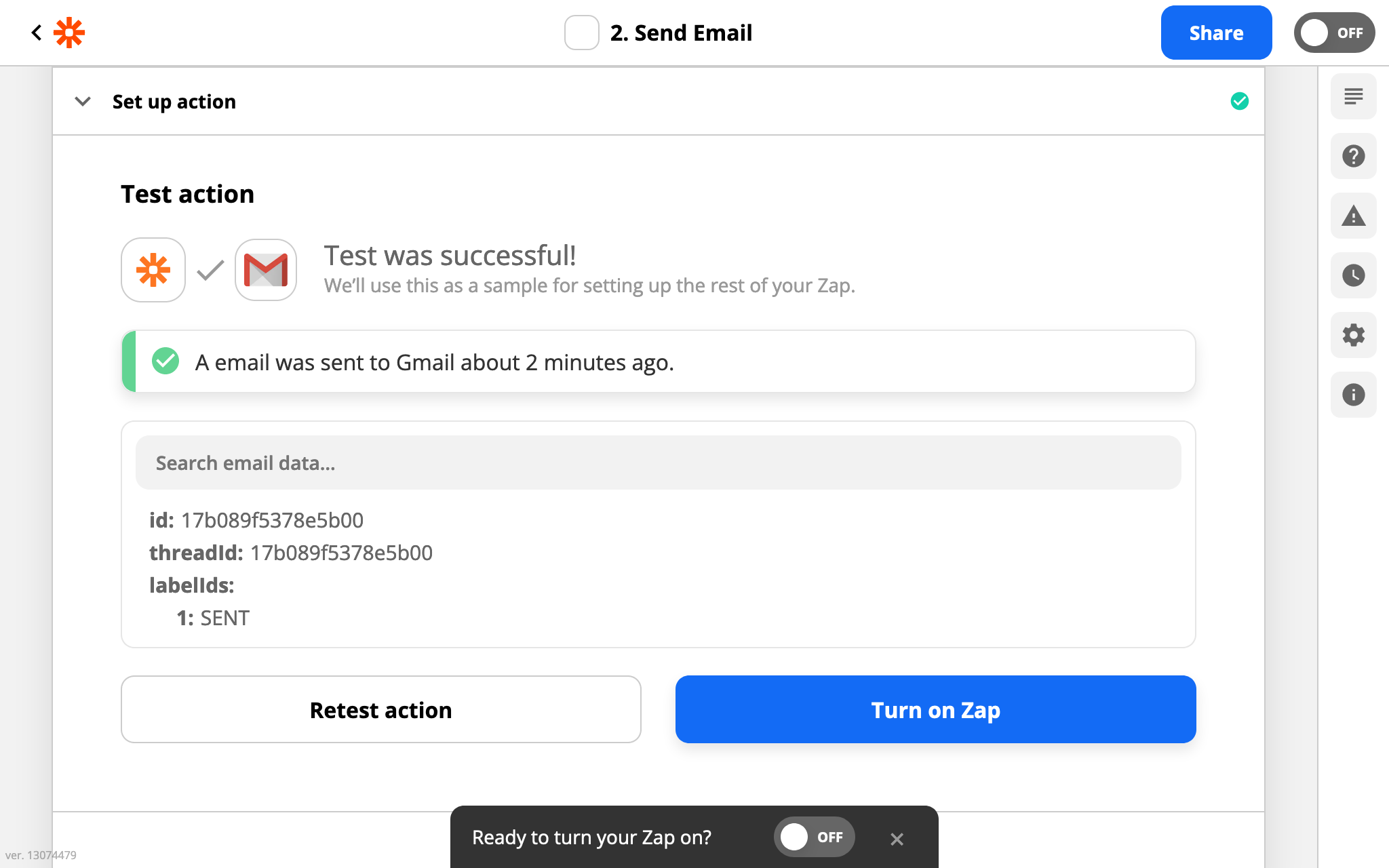1389x868 pixels.
Task: Click the help question mark icon
Action: pos(1354,155)
